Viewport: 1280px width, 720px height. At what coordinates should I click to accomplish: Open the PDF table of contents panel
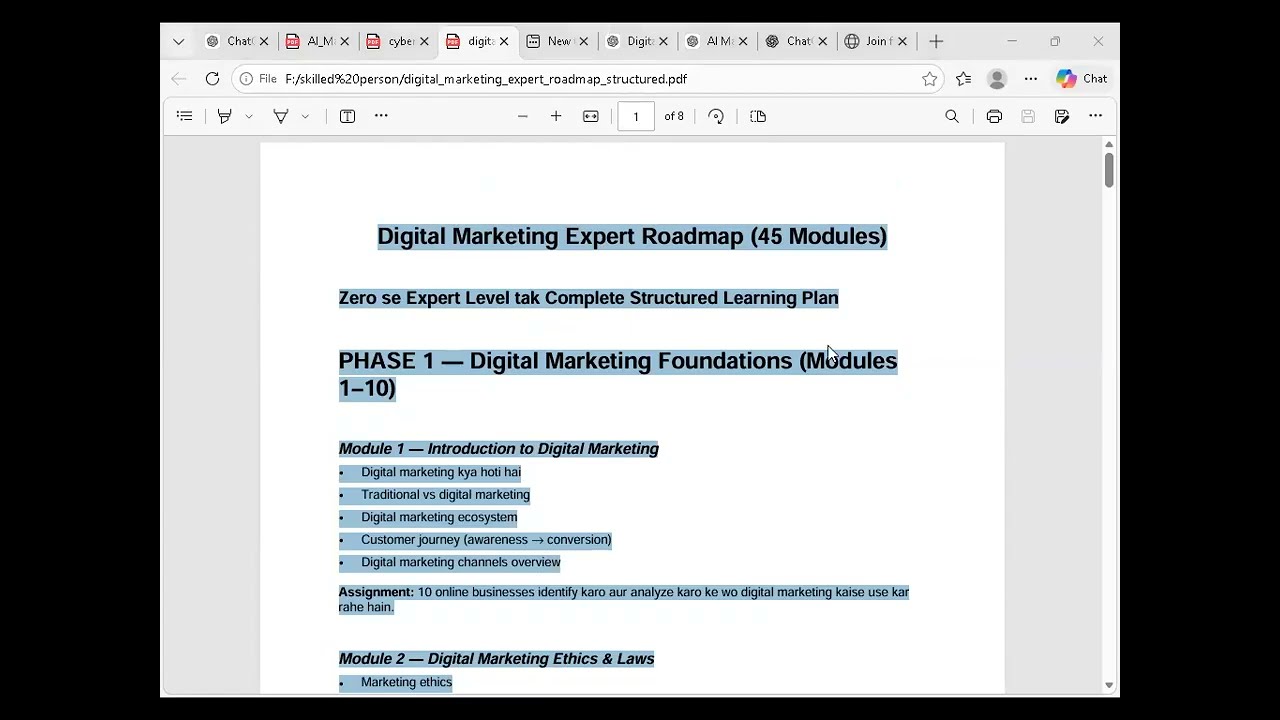(184, 116)
